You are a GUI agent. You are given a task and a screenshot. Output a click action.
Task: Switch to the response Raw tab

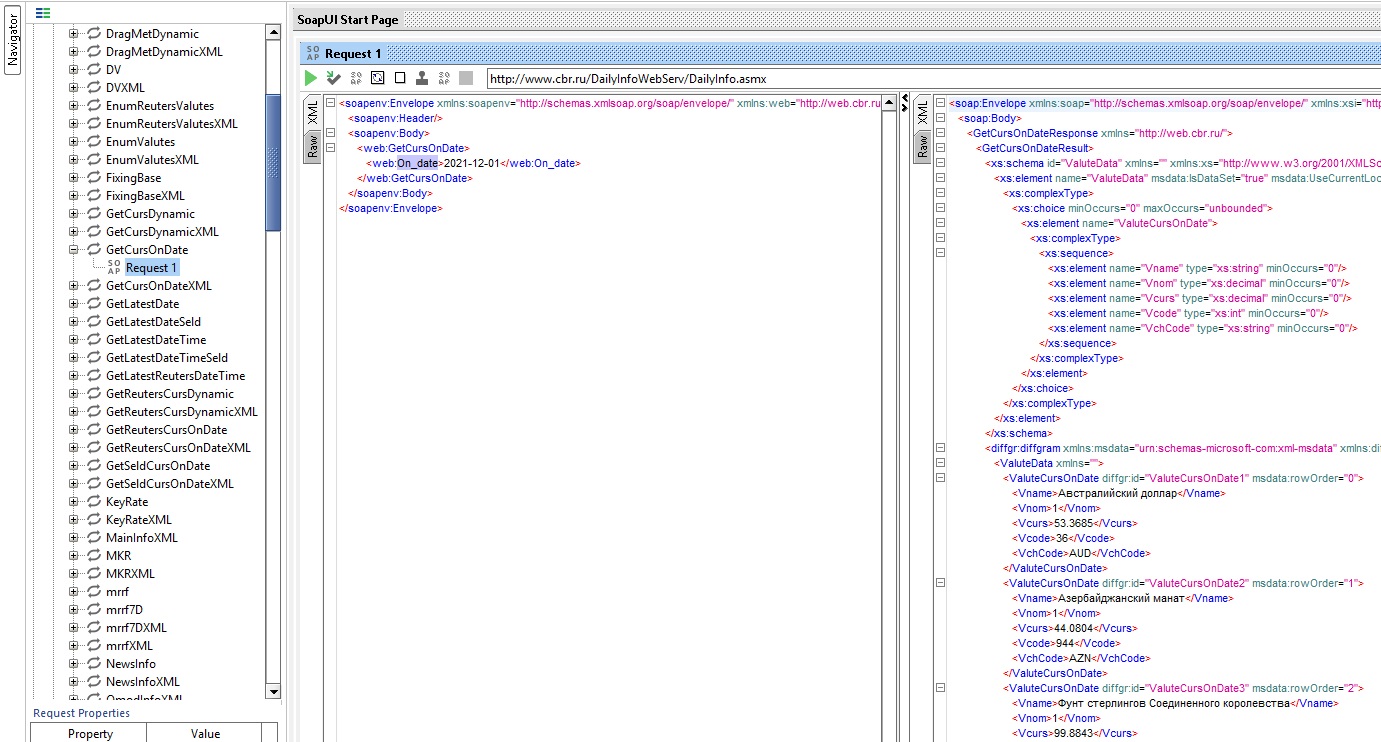tap(923, 148)
